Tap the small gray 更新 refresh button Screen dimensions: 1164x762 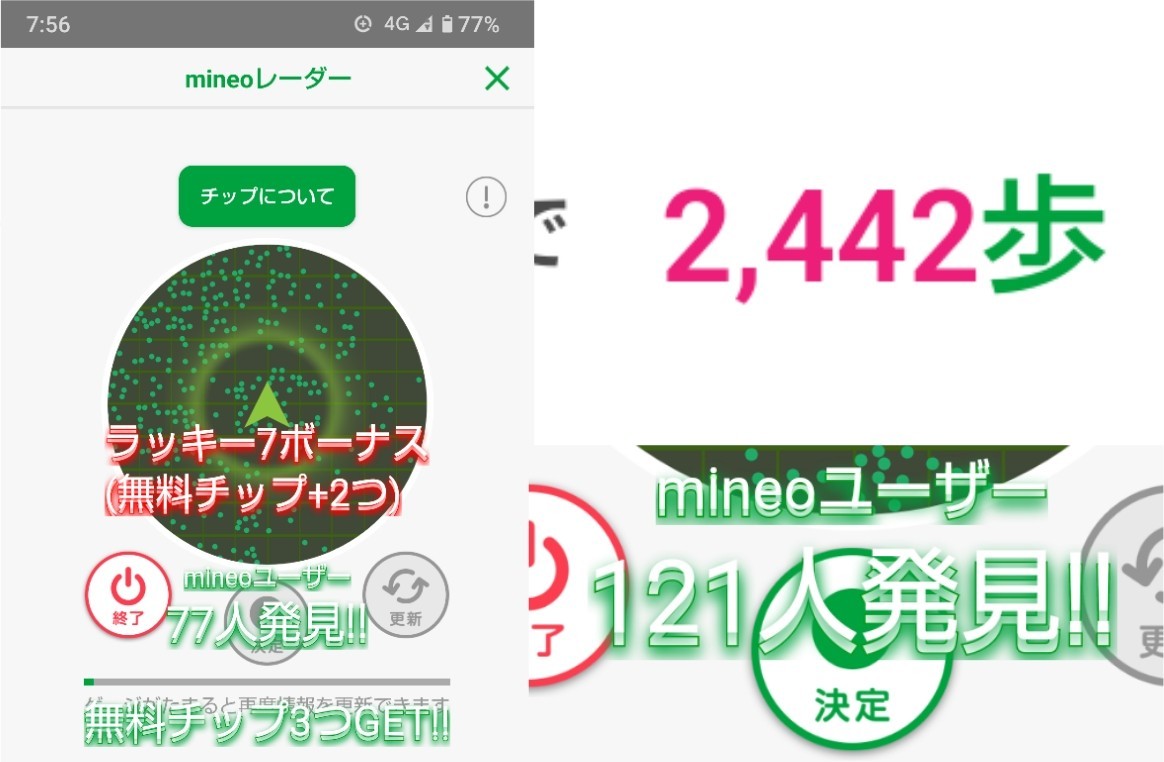click(405, 594)
